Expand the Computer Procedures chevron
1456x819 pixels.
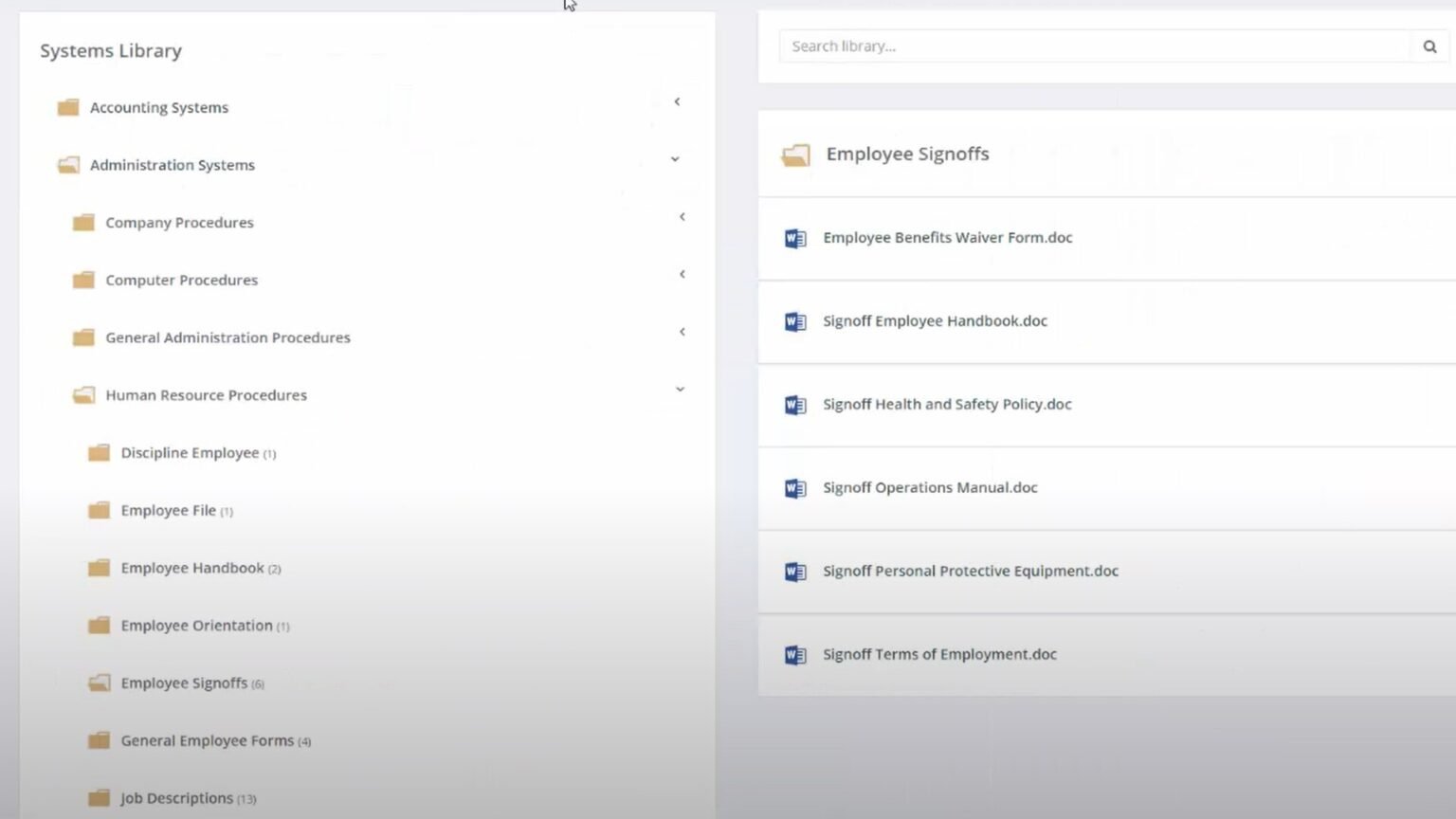point(682,274)
